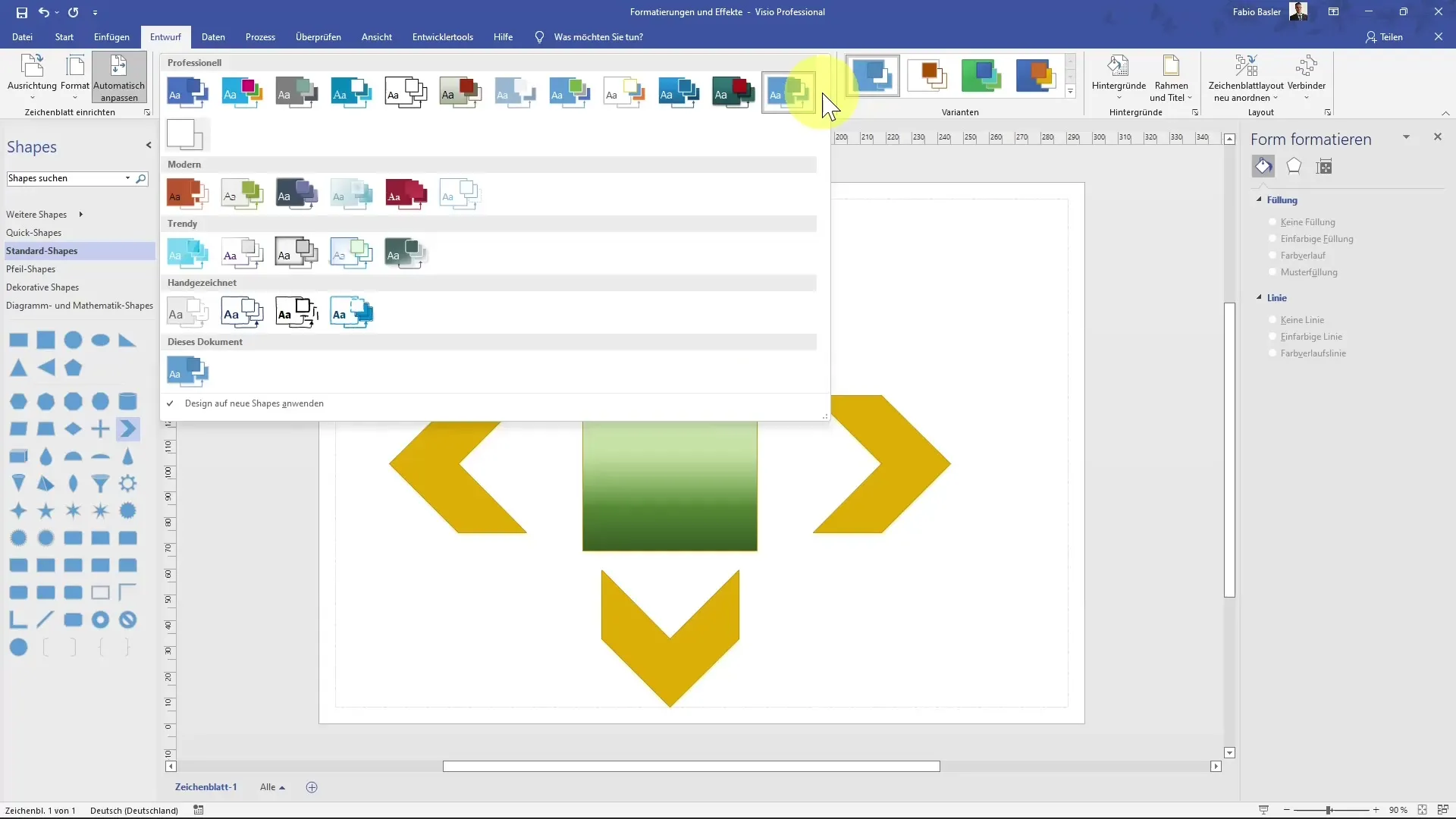This screenshot has width=1456, height=819.
Task: Click Was möchten Sie tun search box
Action: pos(598,37)
